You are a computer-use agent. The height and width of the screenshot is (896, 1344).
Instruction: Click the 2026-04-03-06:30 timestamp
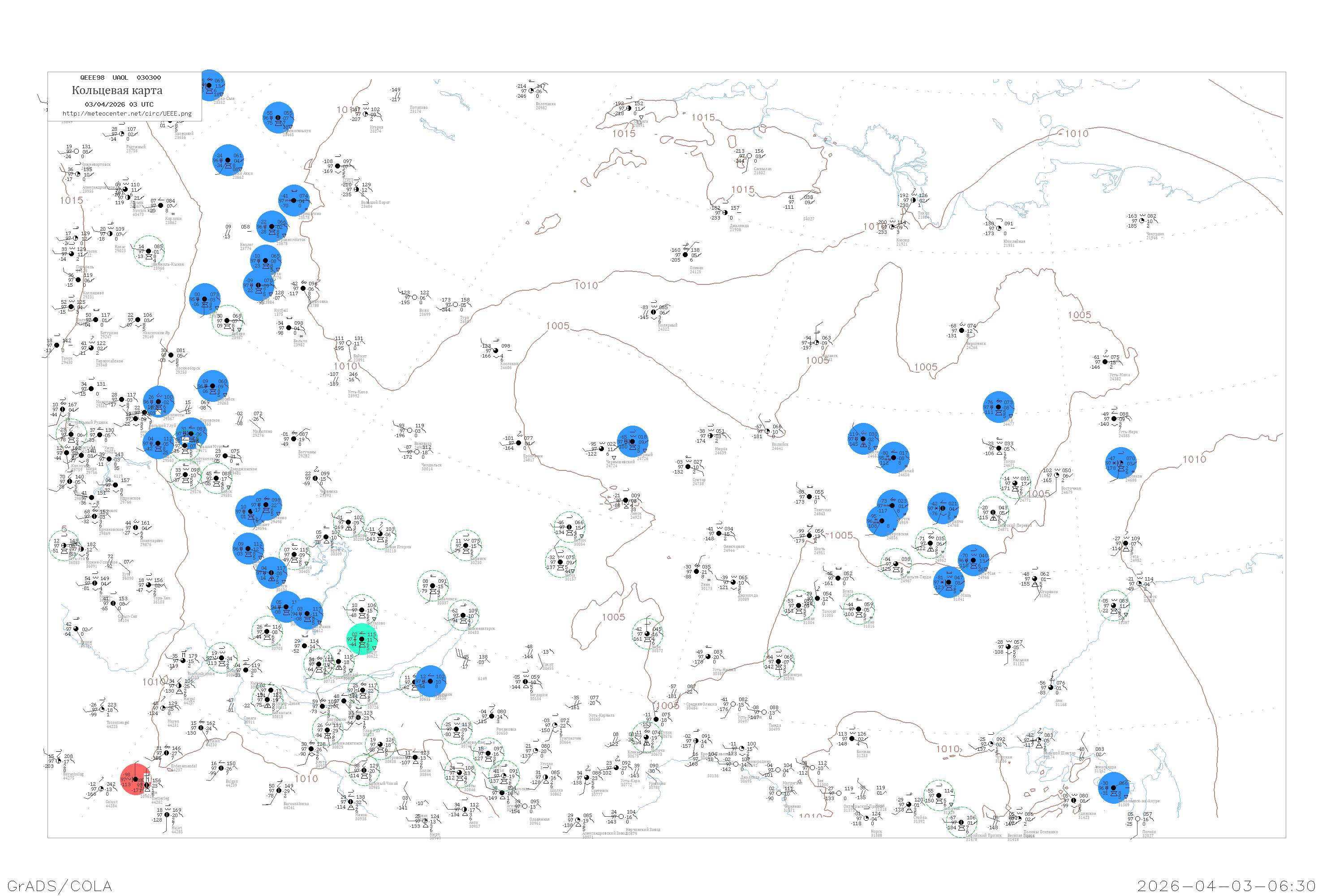pyautogui.click(x=1226, y=886)
